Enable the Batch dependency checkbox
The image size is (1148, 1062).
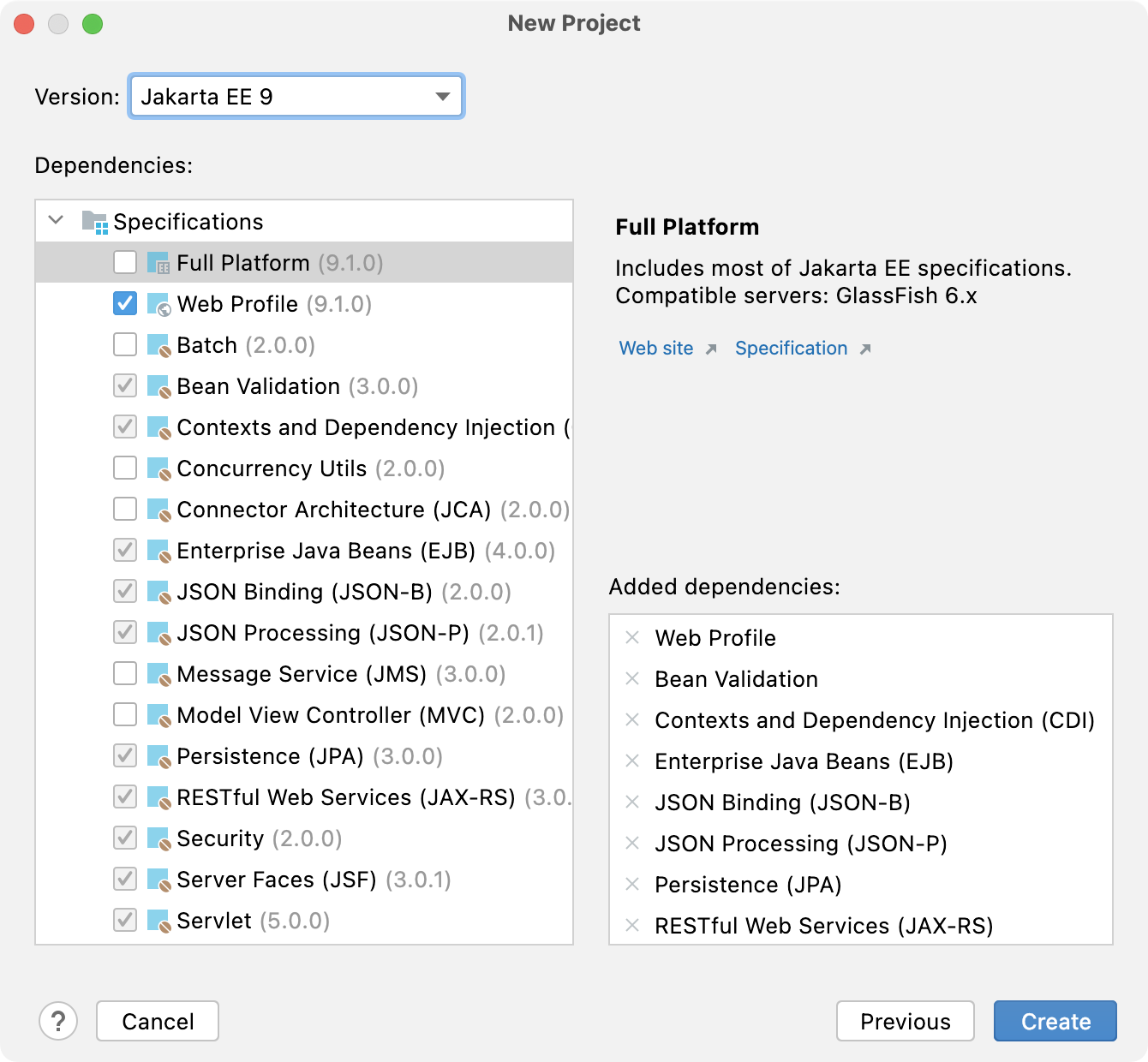click(x=124, y=344)
